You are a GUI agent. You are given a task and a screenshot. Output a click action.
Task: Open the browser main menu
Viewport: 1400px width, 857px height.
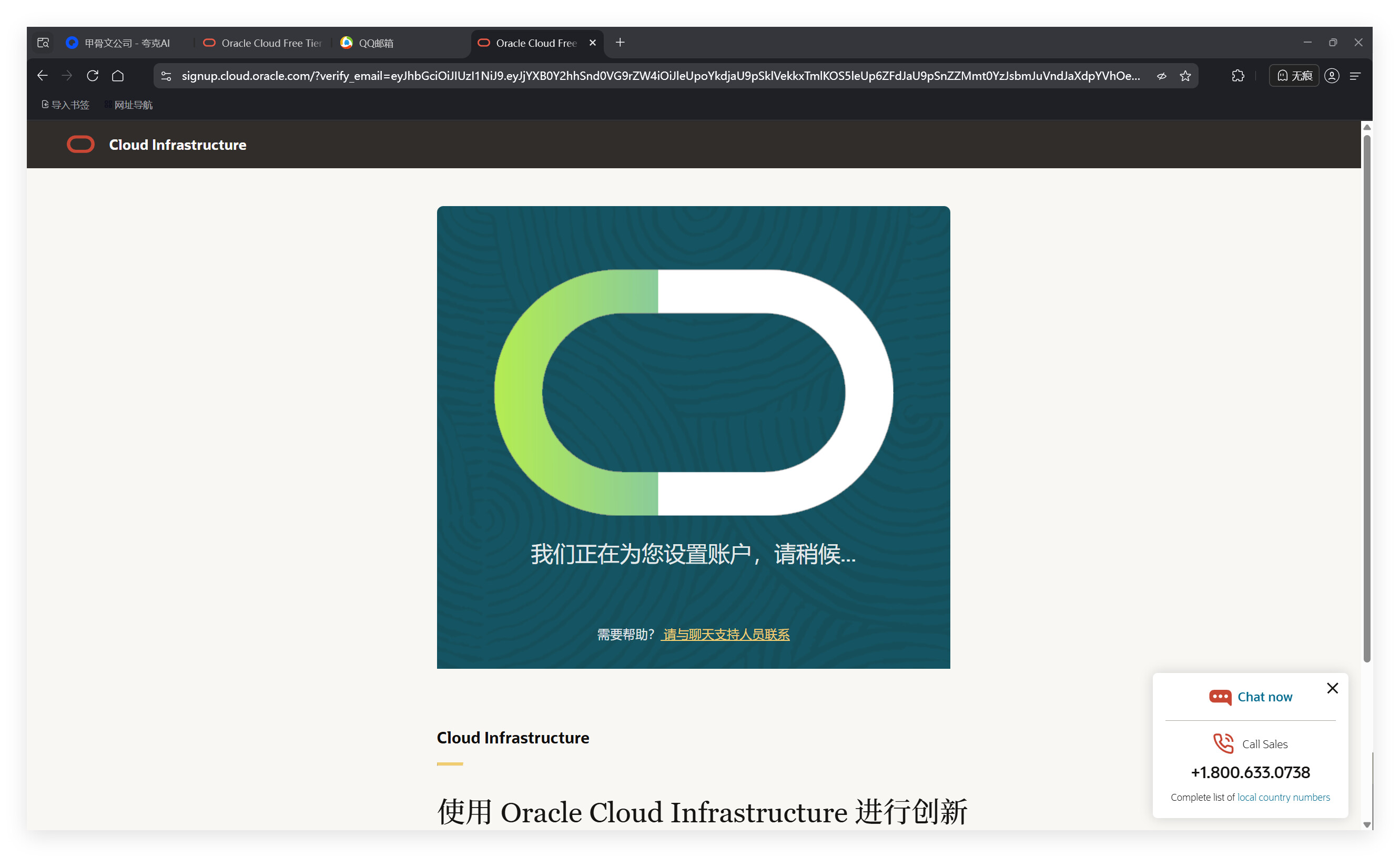pos(1356,76)
